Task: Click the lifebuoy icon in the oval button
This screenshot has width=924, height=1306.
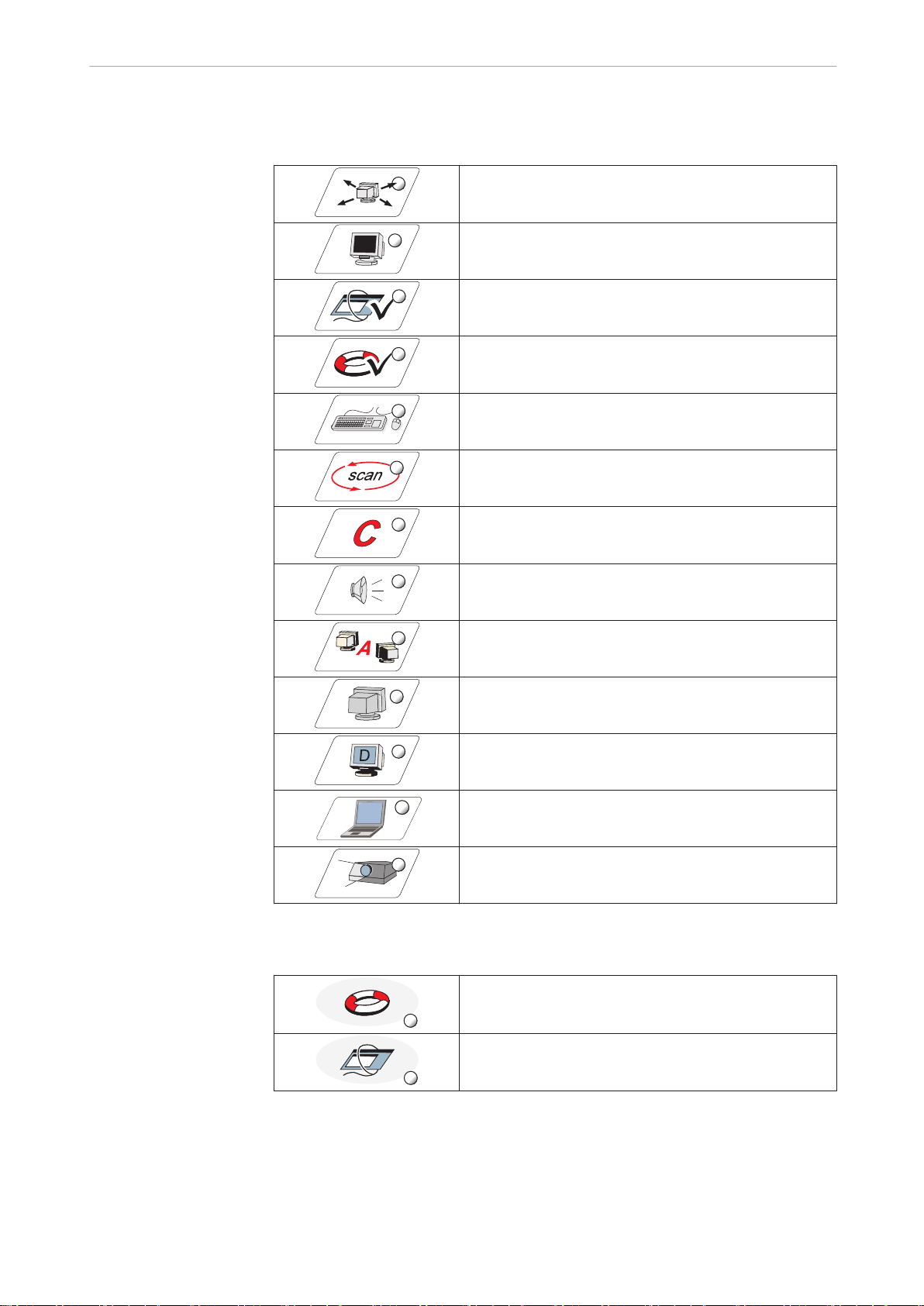Action: pos(367,1001)
